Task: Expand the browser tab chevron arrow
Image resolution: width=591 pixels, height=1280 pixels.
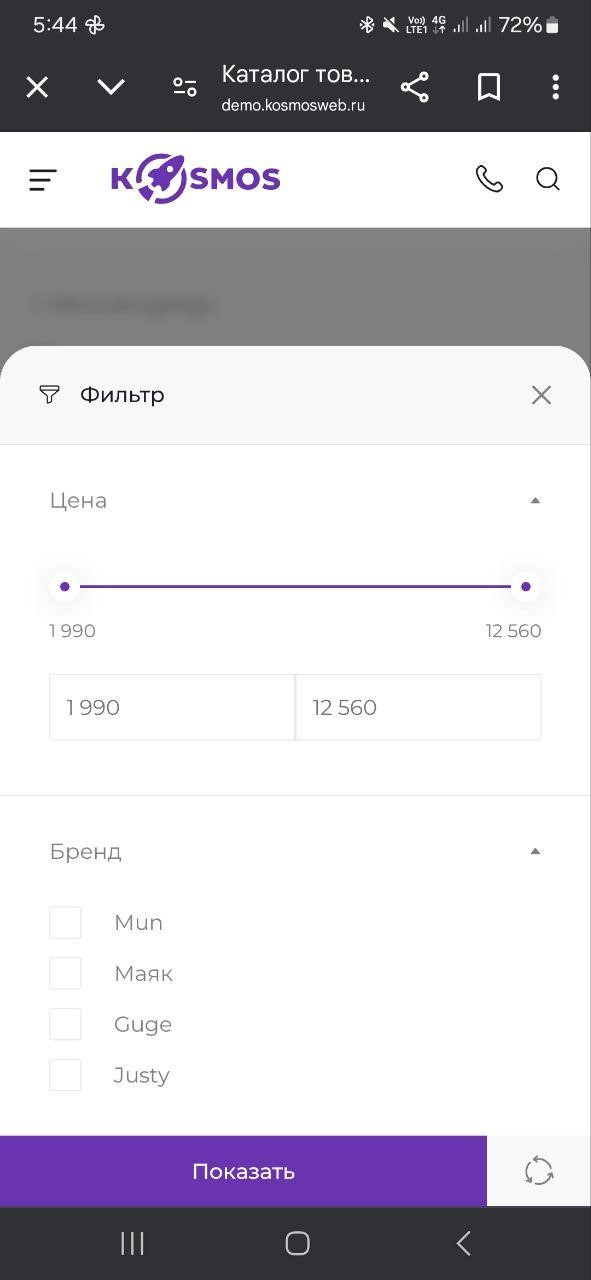Action: [110, 87]
